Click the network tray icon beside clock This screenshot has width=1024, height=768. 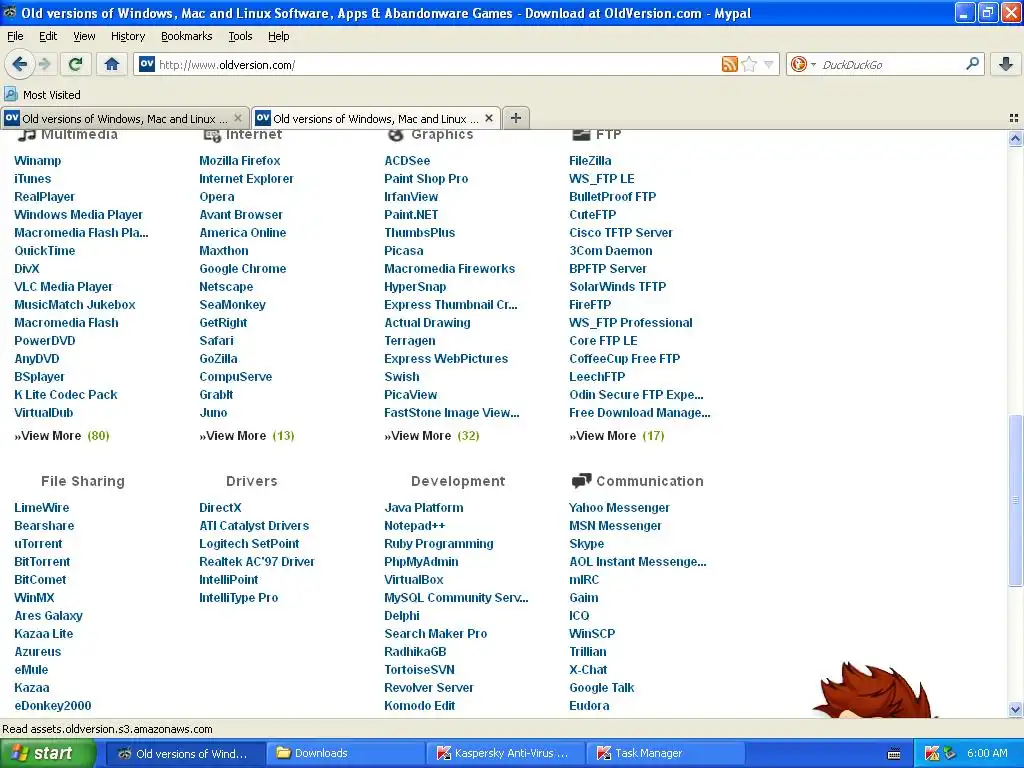click(950, 753)
